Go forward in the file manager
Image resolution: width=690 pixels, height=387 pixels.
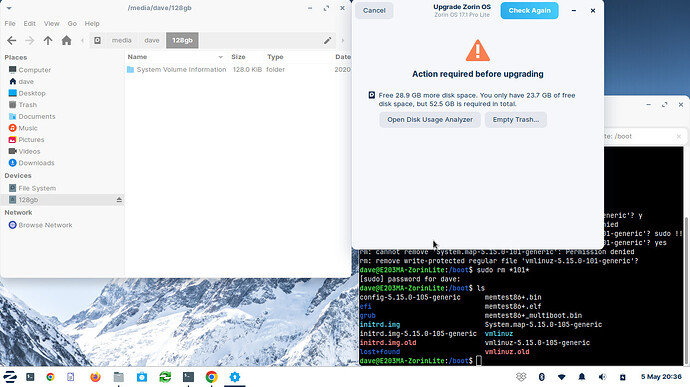tap(29, 41)
